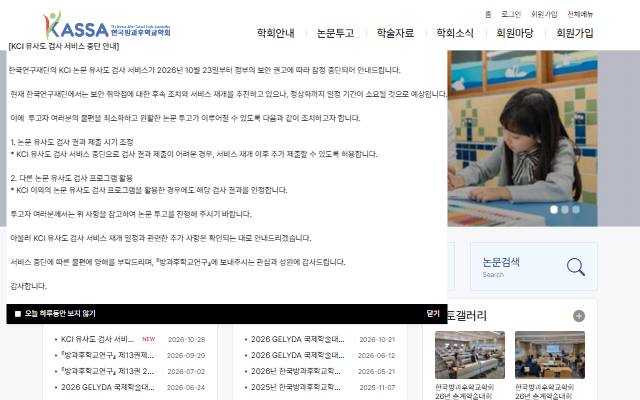Click the plus icon beside the gallery heading
The image size is (640, 400).
click(579, 316)
